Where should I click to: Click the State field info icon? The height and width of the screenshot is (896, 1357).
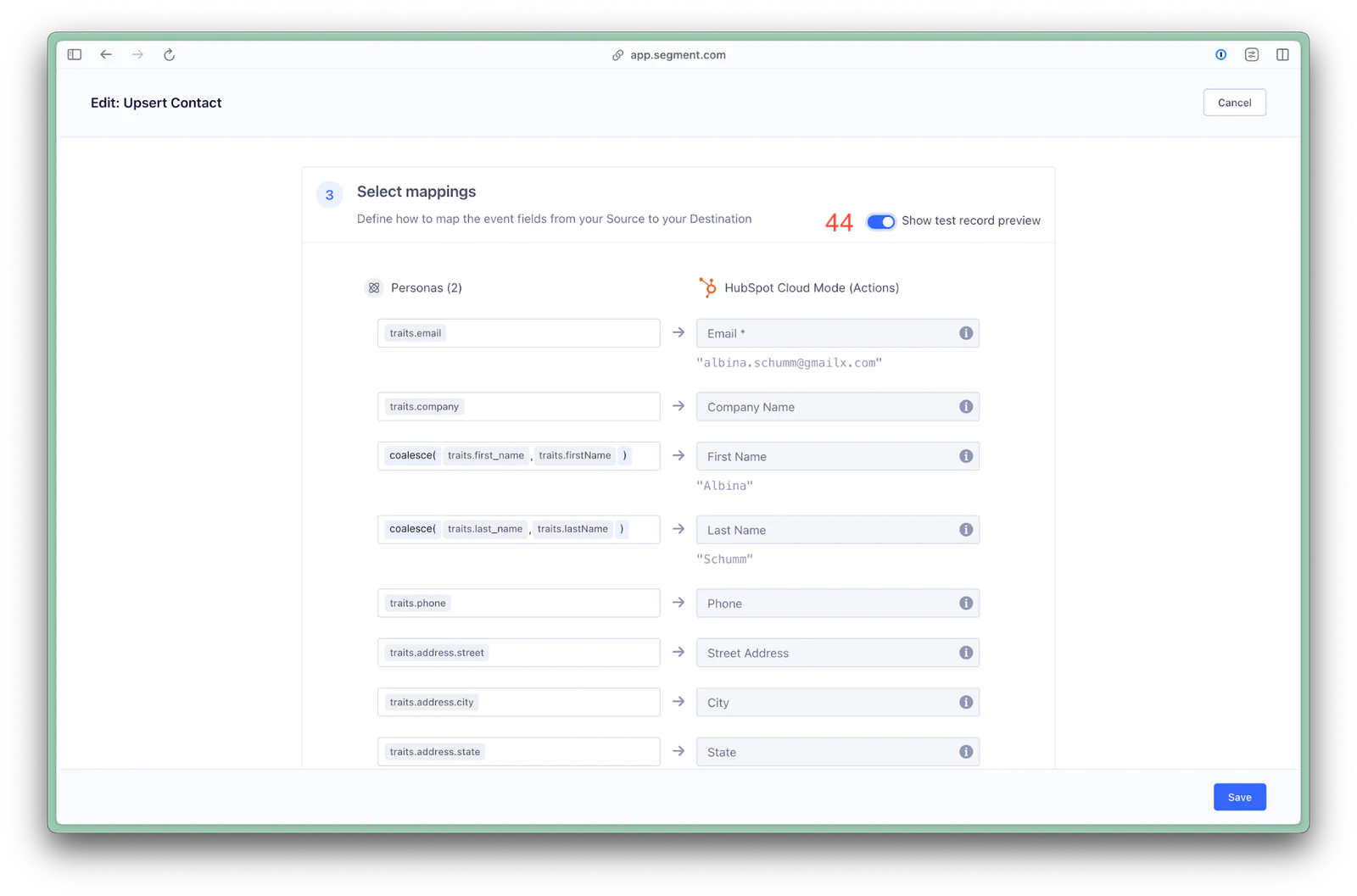coord(965,752)
